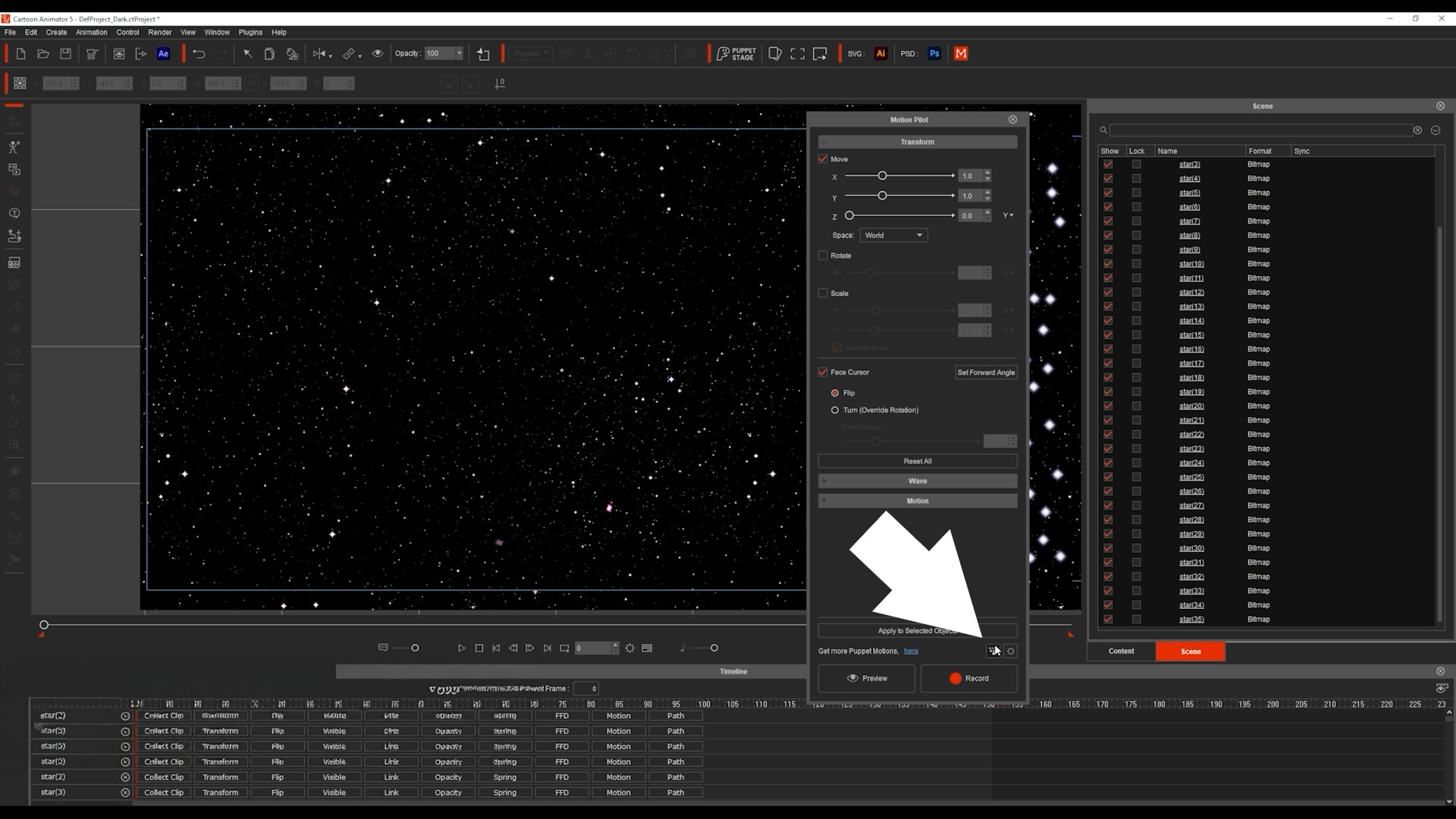Screen dimensions: 1456x819
Task: Expand the Wave section
Action: [917, 481]
